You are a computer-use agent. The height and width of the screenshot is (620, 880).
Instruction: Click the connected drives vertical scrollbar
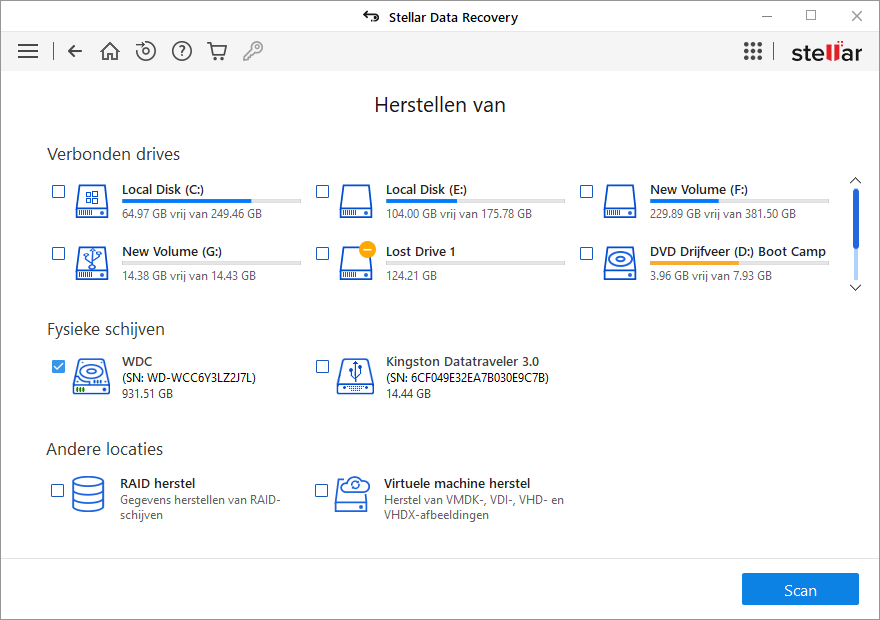pos(855,234)
